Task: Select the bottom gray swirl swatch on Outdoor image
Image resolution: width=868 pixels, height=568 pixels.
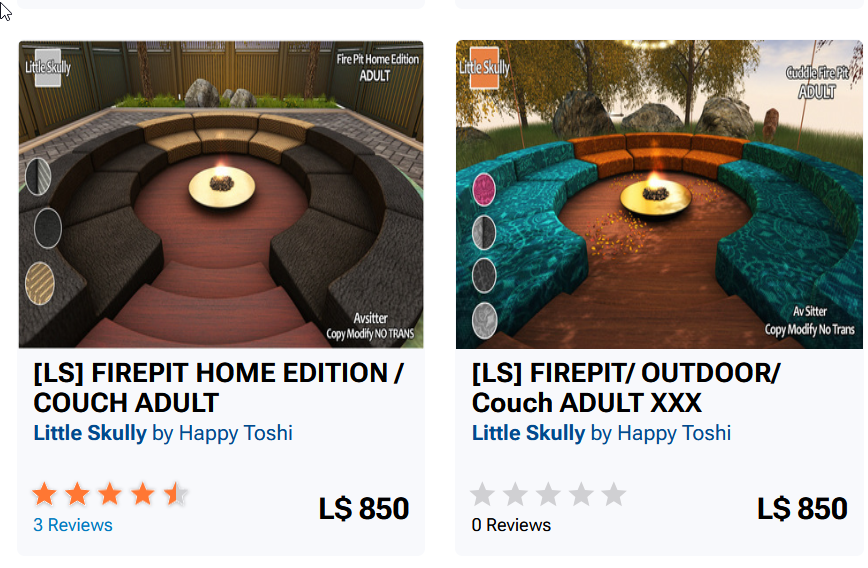Action: 484,321
